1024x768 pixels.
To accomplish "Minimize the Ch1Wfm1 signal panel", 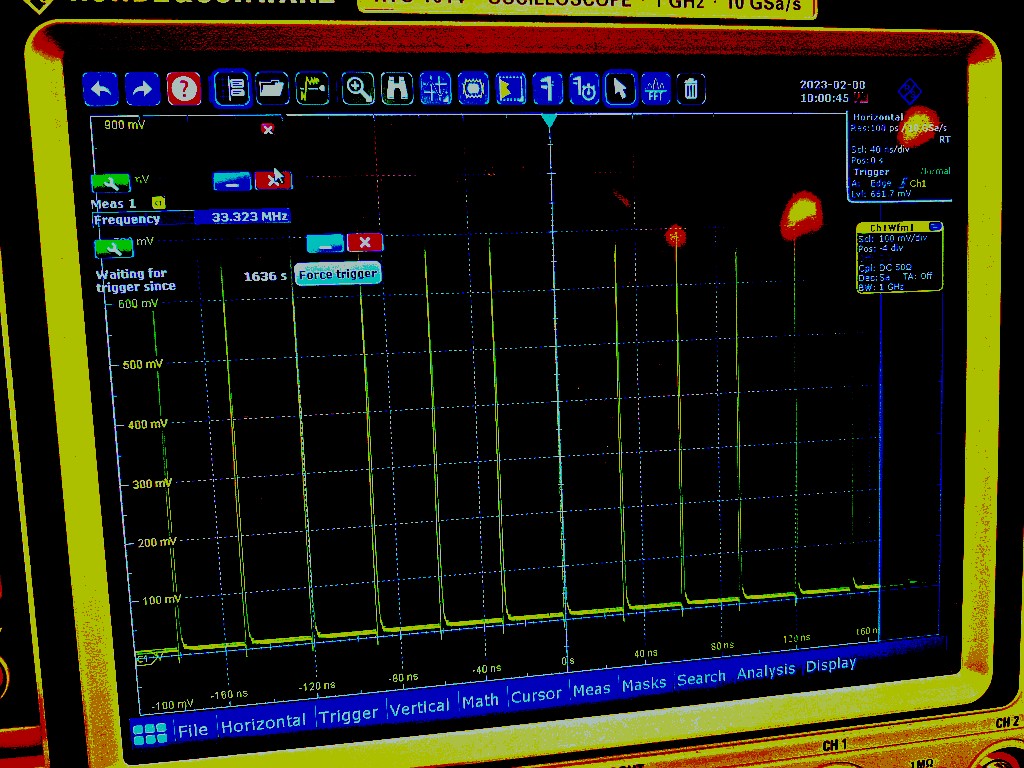I will tap(934, 227).
